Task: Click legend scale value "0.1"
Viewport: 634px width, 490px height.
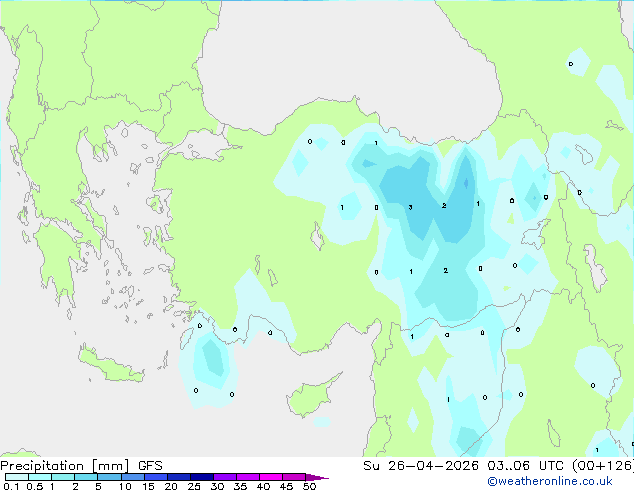Action: coord(11,486)
